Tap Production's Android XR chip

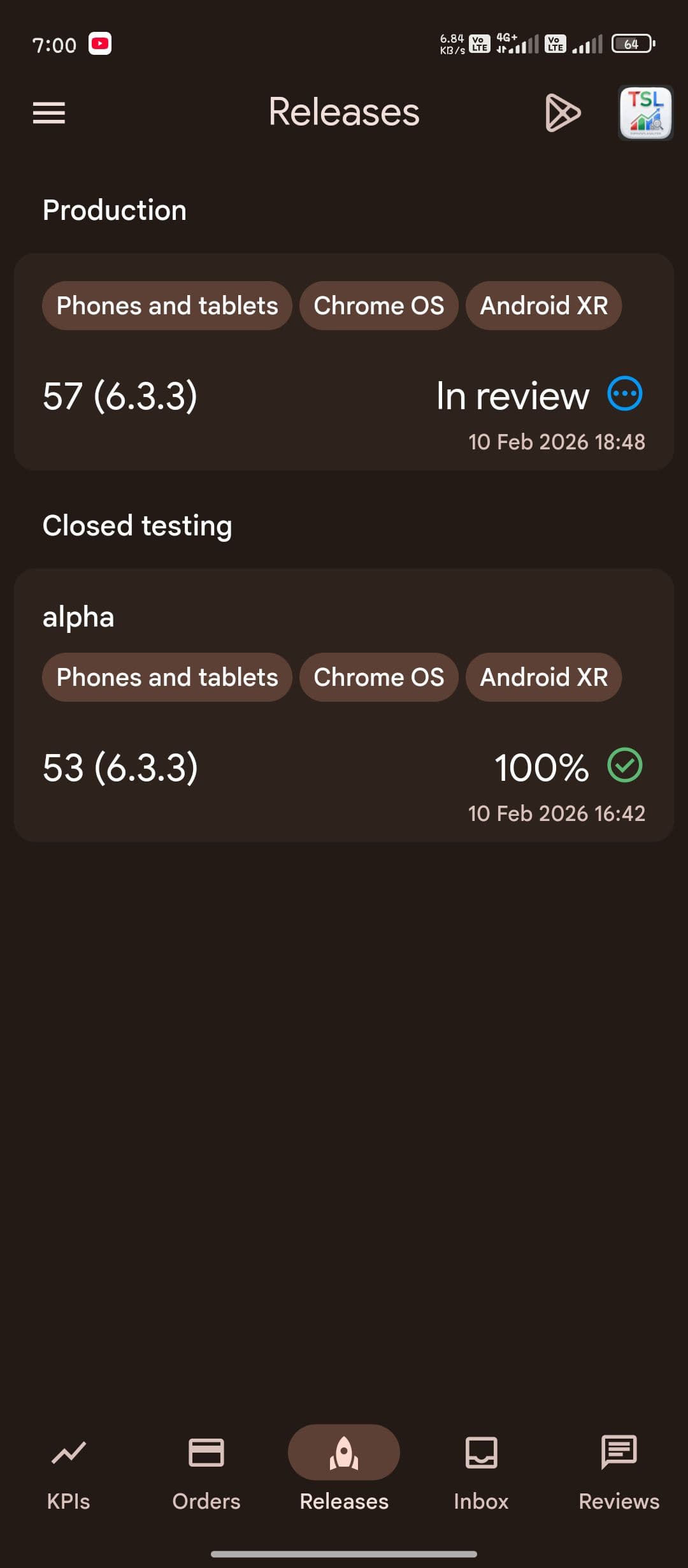click(x=543, y=306)
